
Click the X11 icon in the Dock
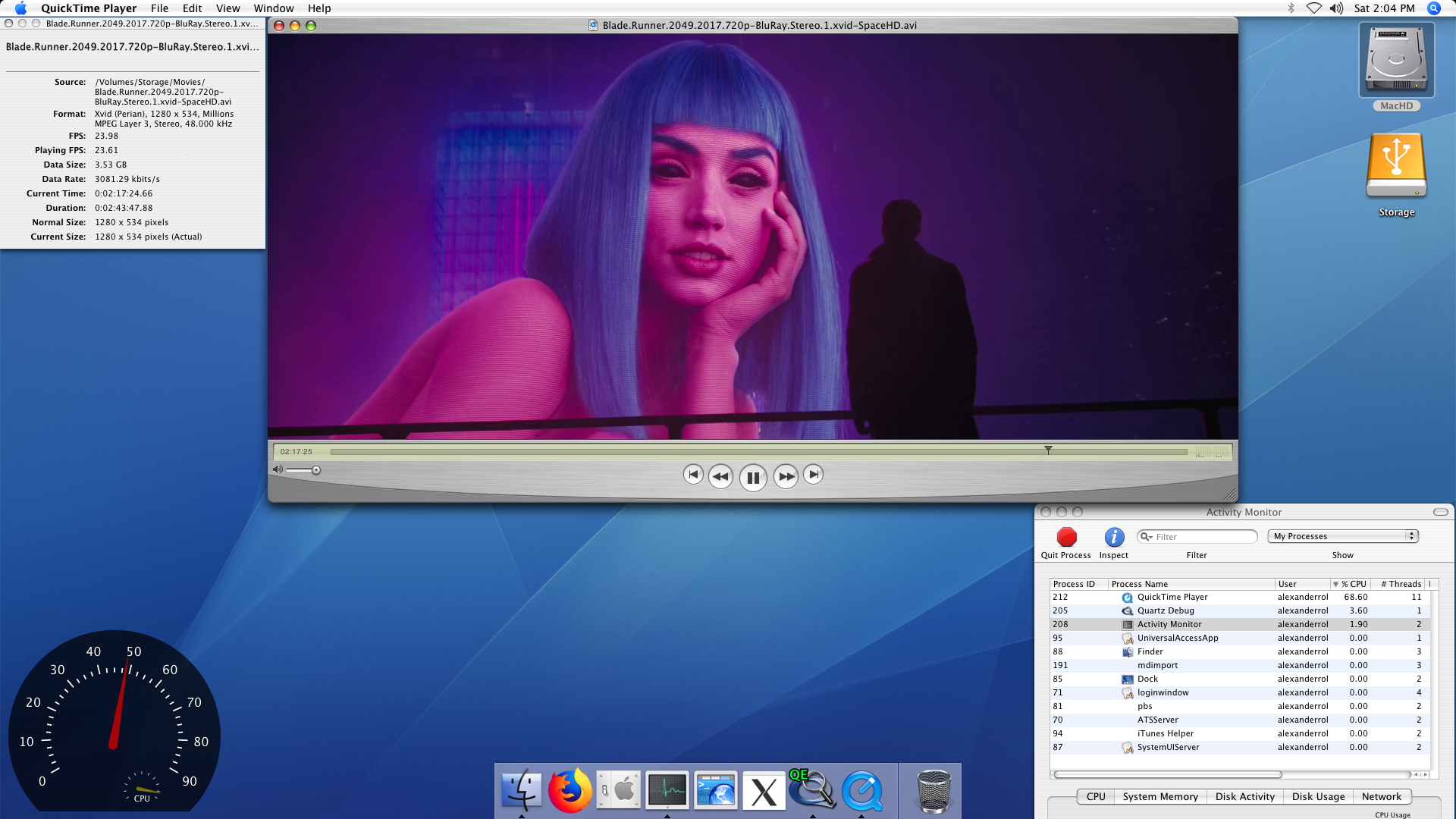tap(764, 791)
